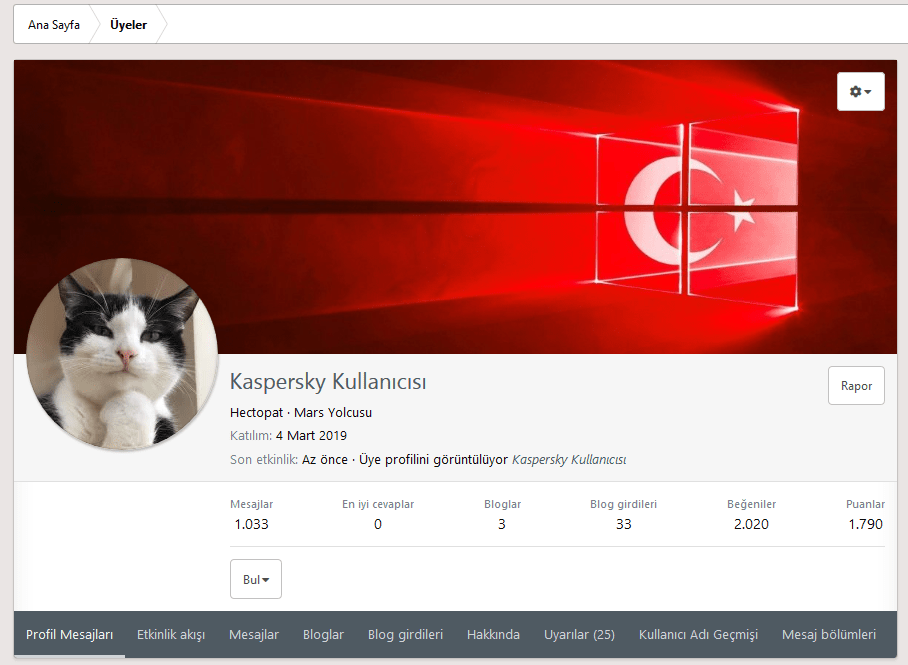Open the Mesaj bölümleri tab
This screenshot has height=665, width=908.
tap(829, 634)
